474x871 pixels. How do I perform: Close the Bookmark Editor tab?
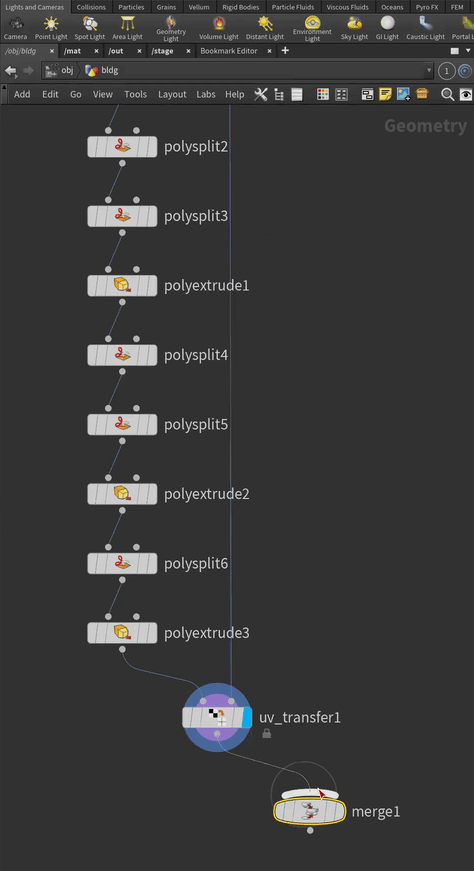pyautogui.click(x=270, y=51)
